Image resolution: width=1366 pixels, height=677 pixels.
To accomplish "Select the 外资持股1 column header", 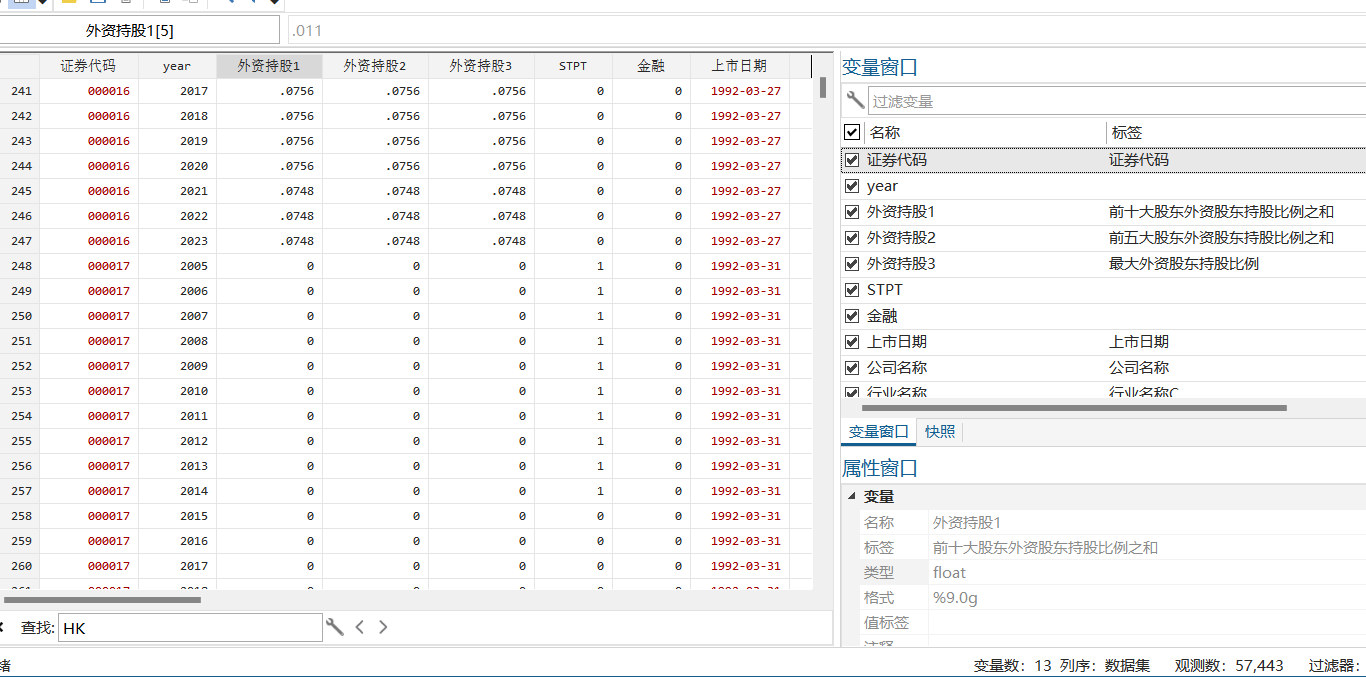I will pyautogui.click(x=269, y=66).
